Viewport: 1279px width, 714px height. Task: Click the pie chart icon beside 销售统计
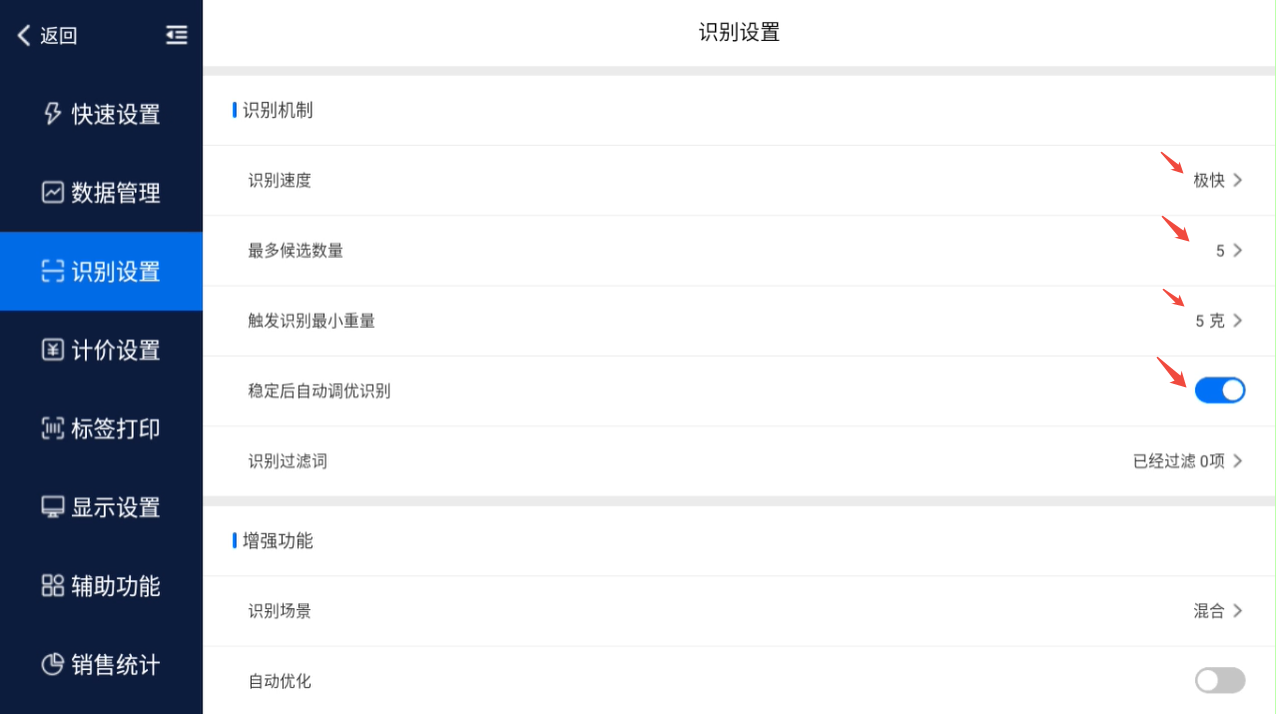coord(53,664)
